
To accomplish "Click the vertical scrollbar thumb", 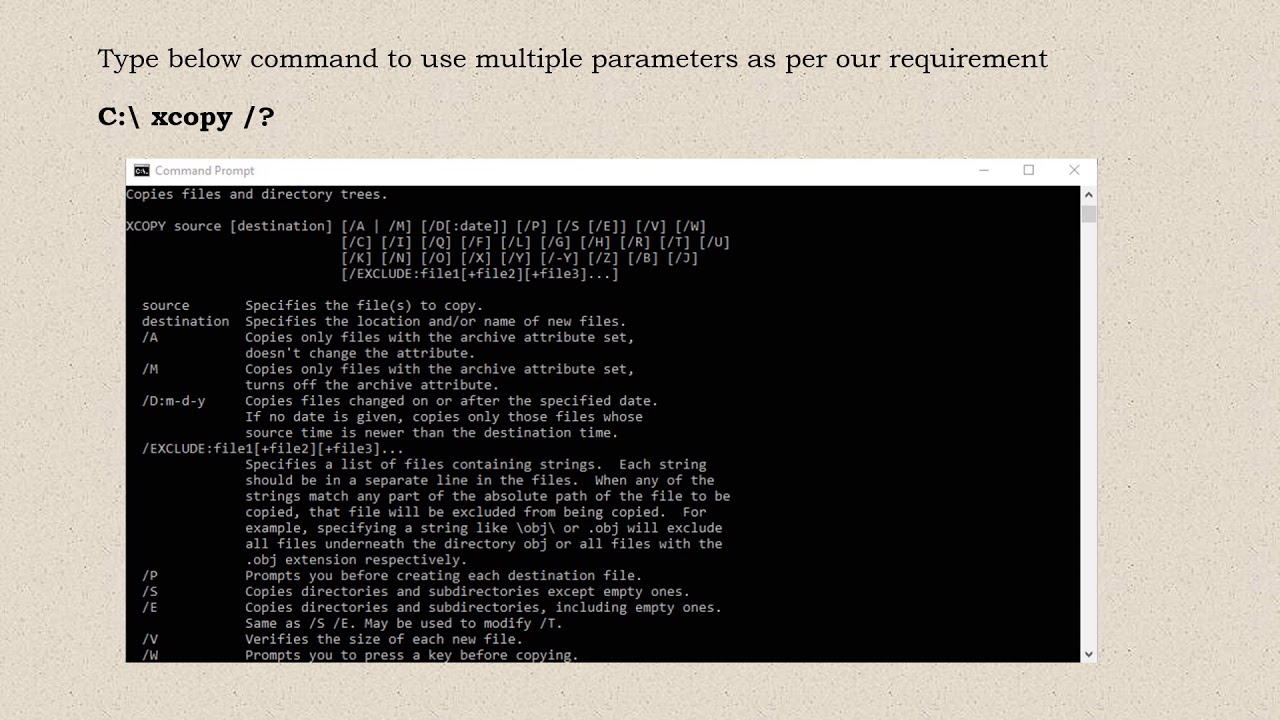I will (1089, 214).
